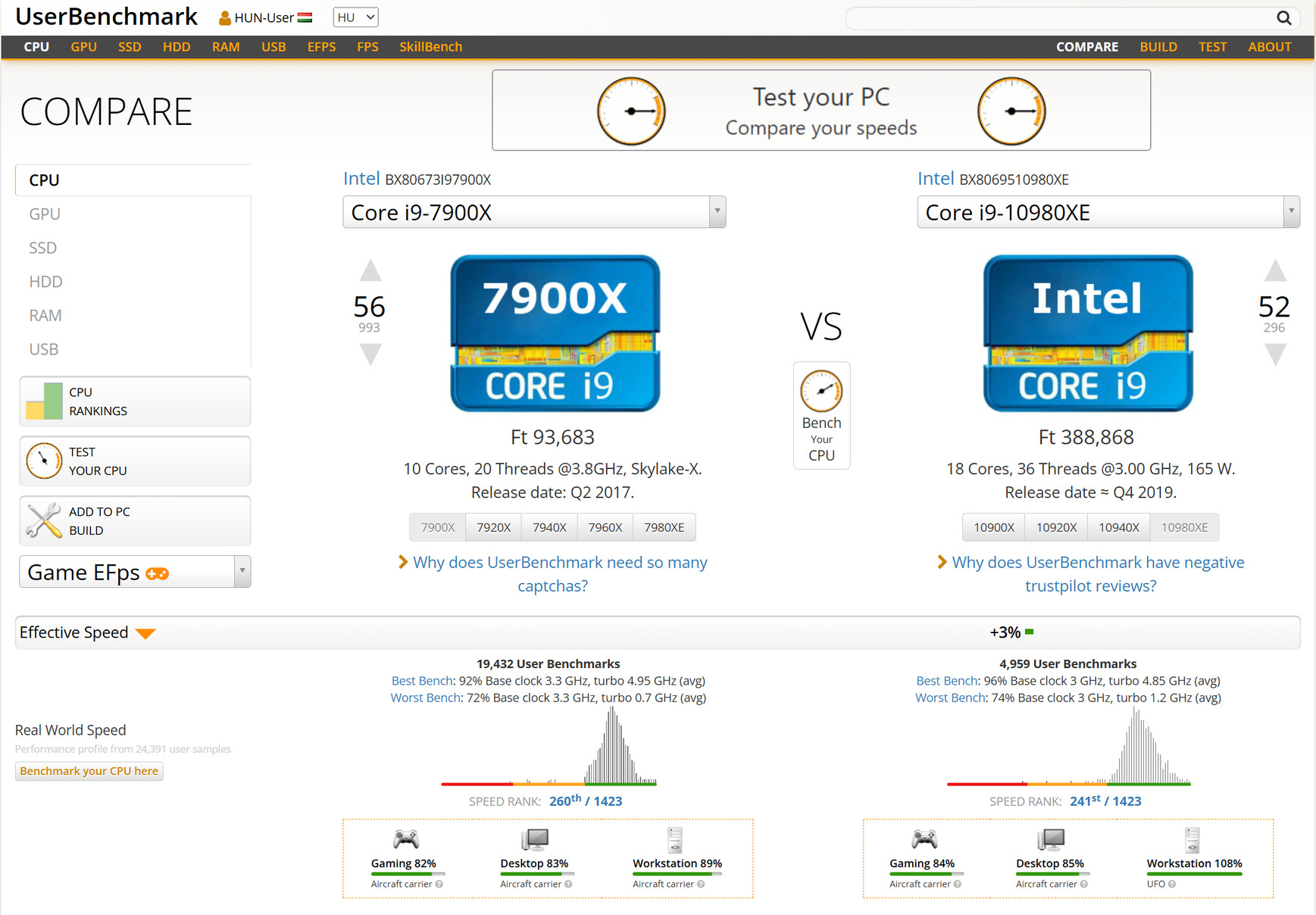Viewport: 1316px width, 915px height.
Task: Open CPU Rankings bar chart icon
Action: coord(44,401)
